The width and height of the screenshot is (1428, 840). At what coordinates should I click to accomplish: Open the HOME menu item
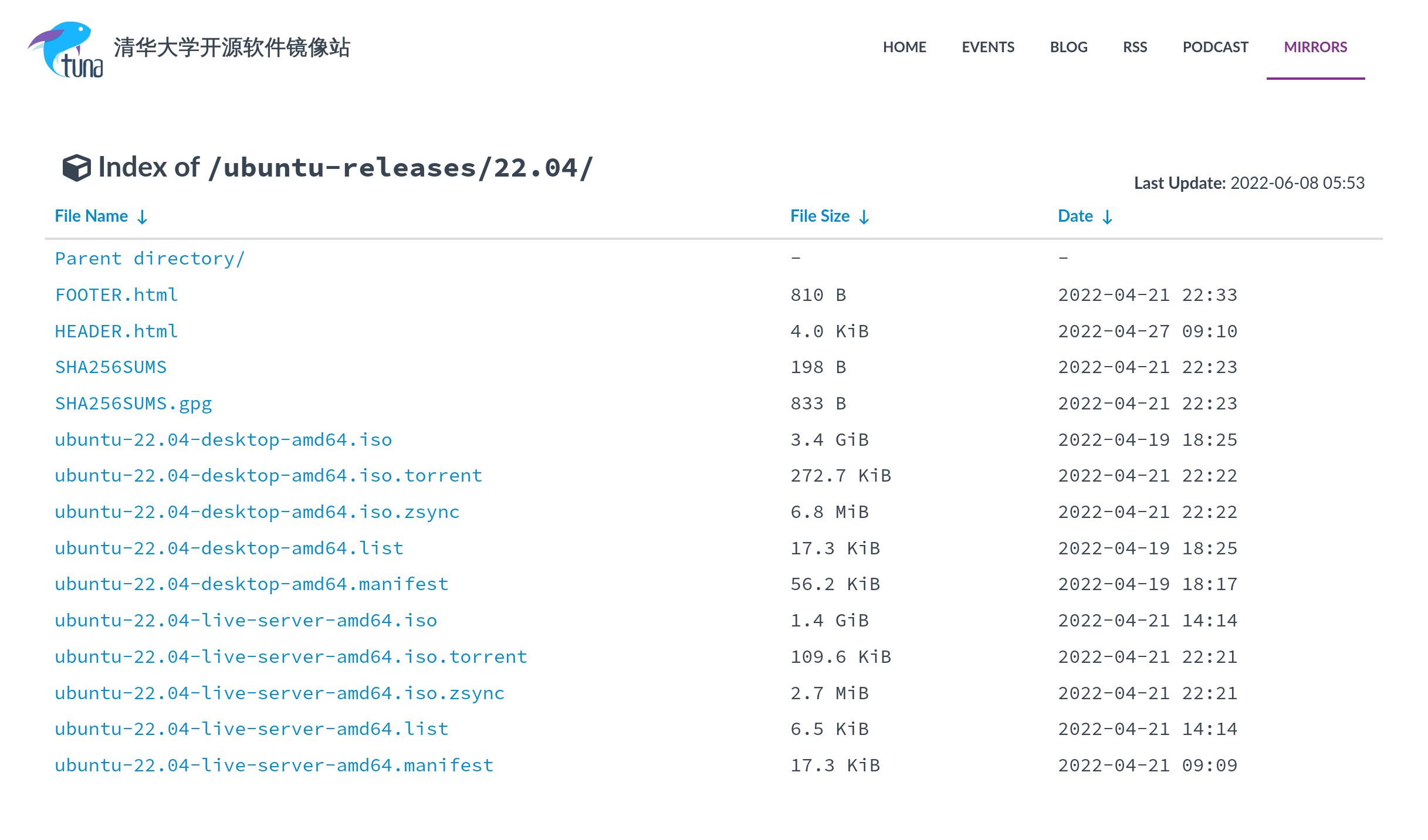click(905, 48)
